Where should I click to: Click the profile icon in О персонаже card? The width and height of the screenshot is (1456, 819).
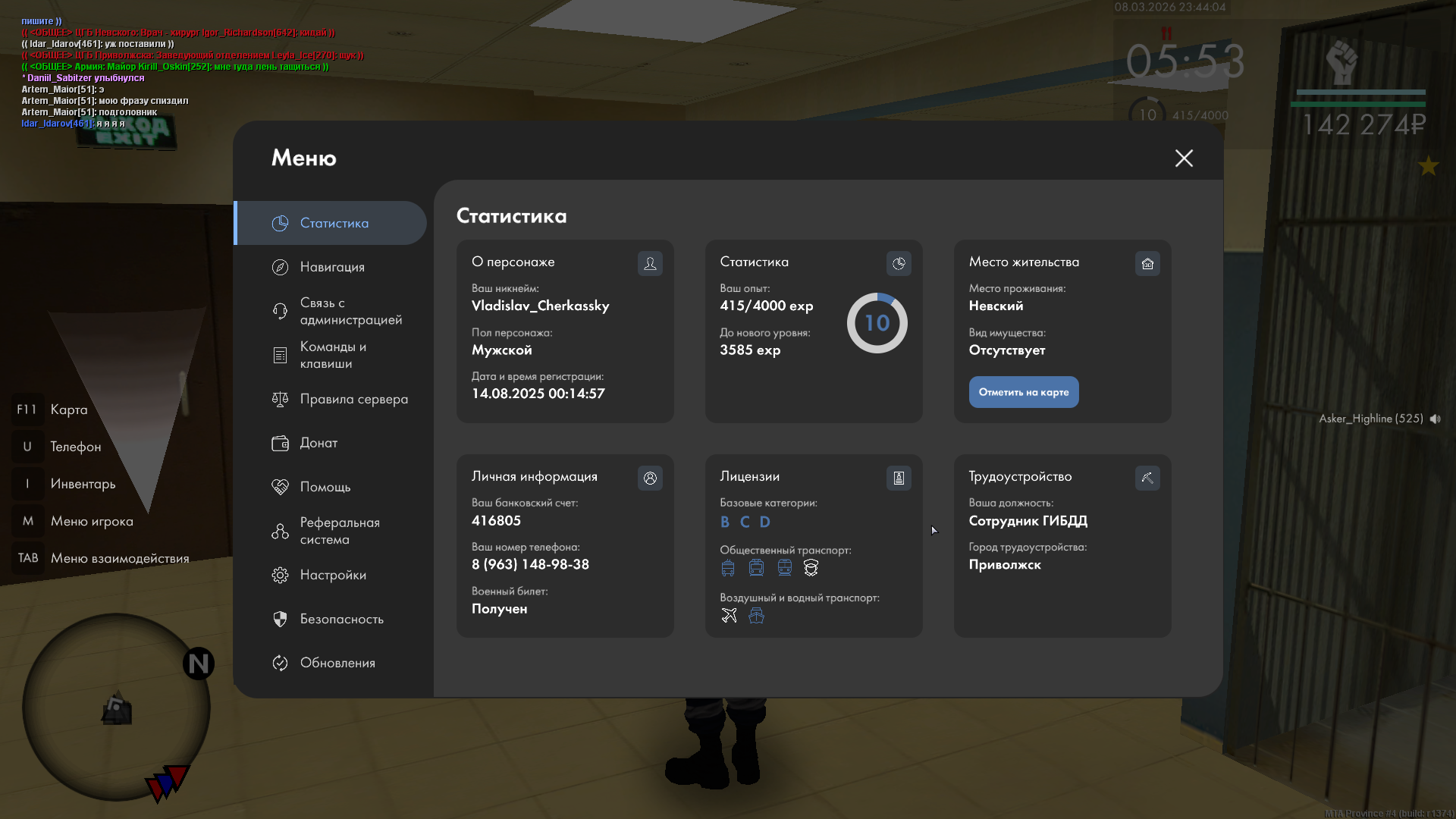click(650, 263)
